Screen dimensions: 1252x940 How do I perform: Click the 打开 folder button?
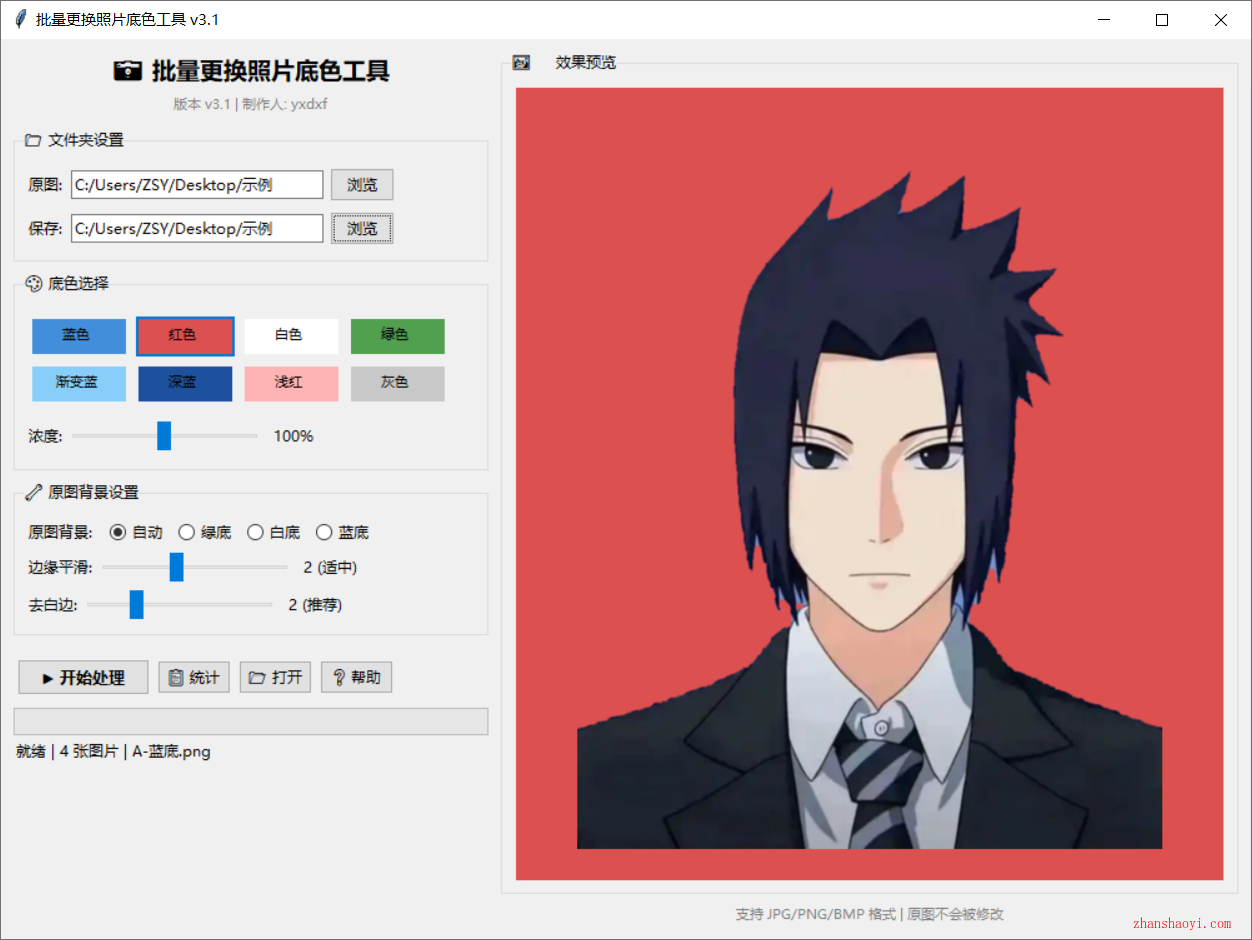275,677
